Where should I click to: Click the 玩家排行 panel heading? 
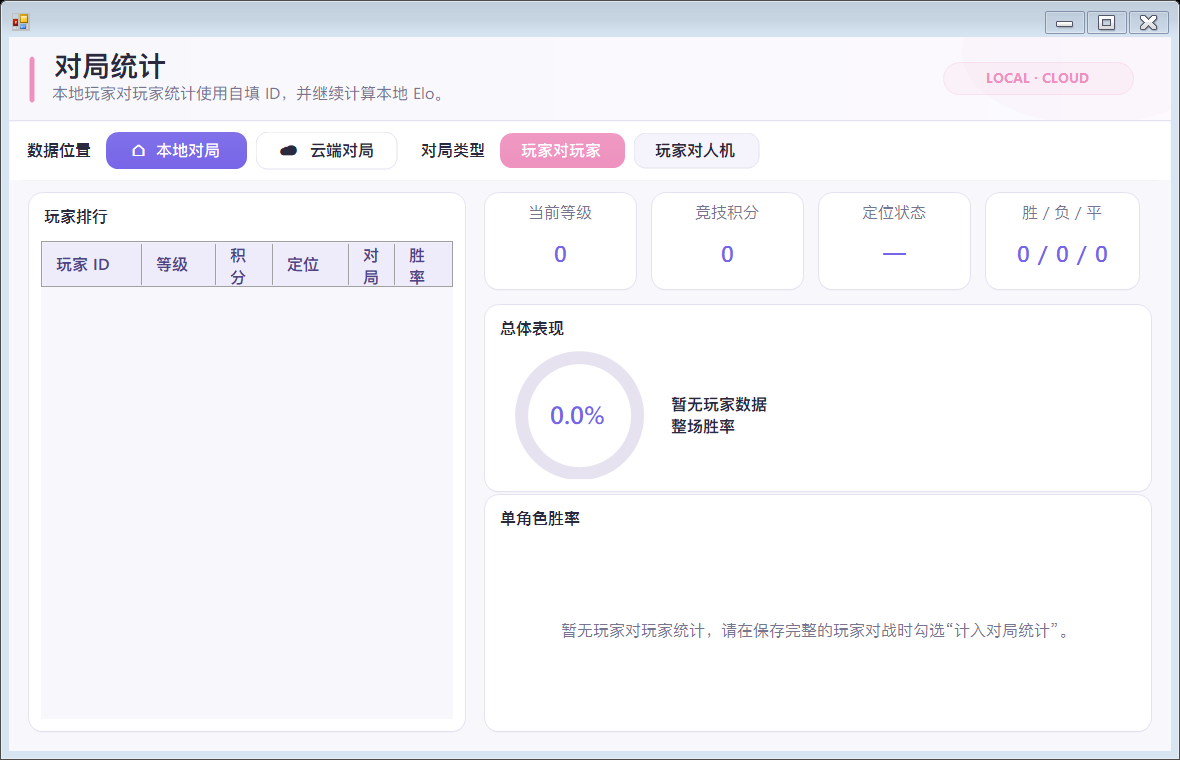click(76, 217)
